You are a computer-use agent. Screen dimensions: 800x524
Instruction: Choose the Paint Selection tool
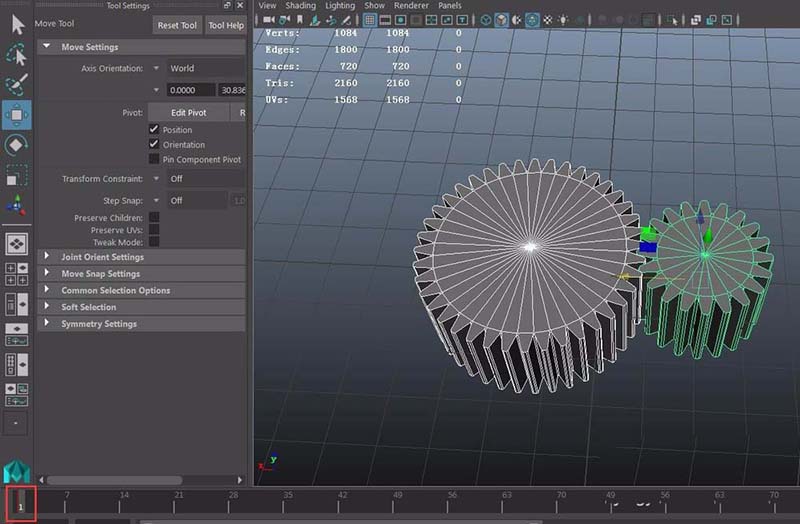click(x=16, y=84)
